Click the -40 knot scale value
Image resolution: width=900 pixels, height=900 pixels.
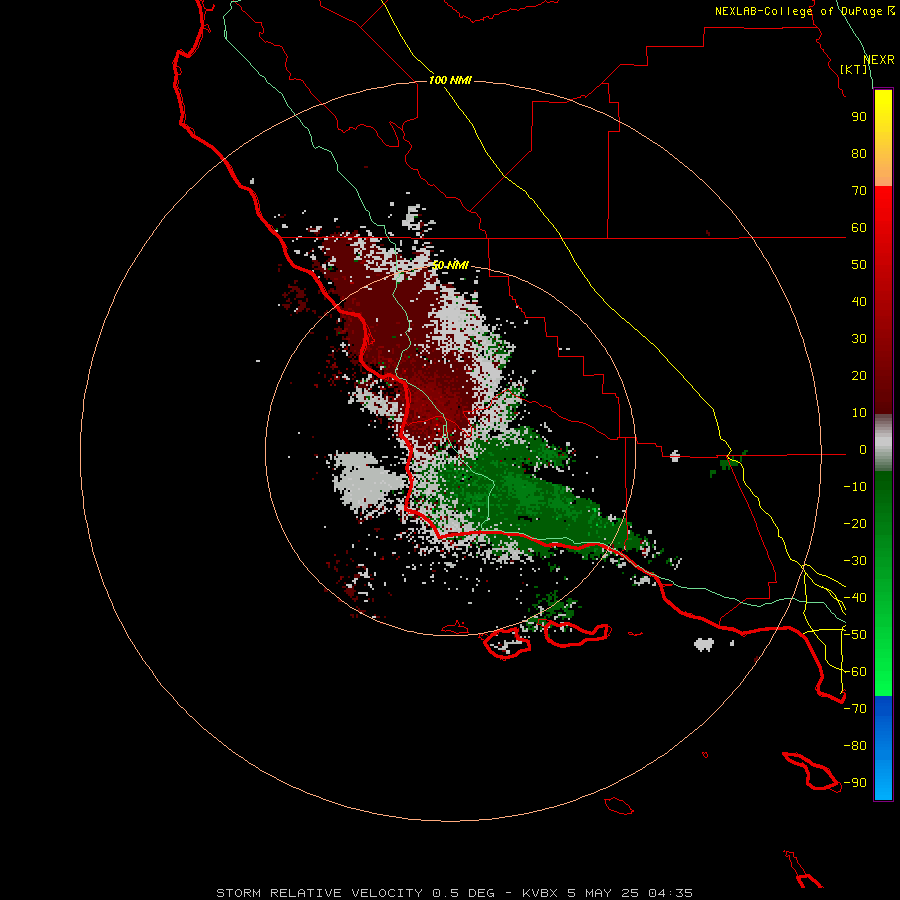[x=855, y=598]
